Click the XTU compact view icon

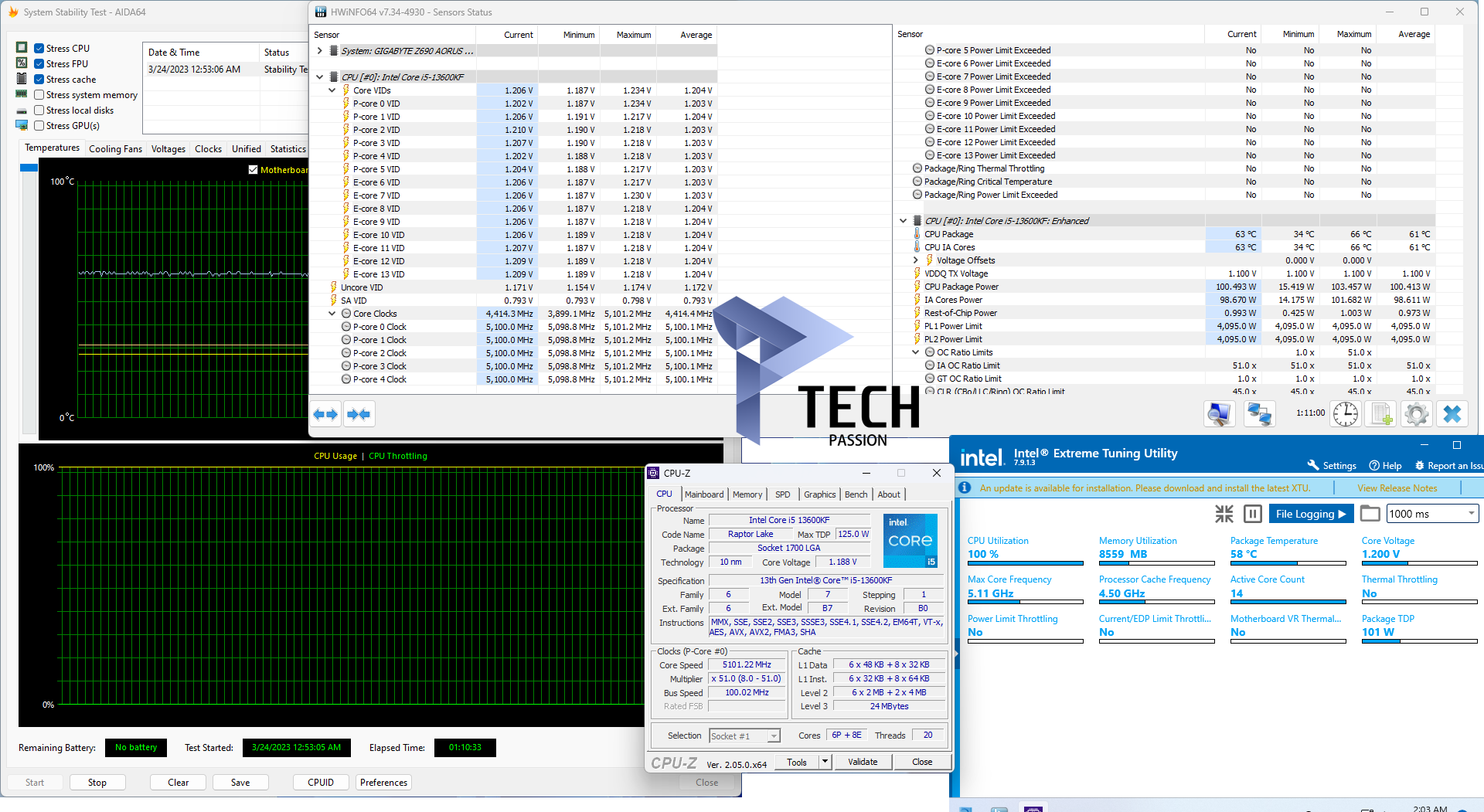point(1224,514)
